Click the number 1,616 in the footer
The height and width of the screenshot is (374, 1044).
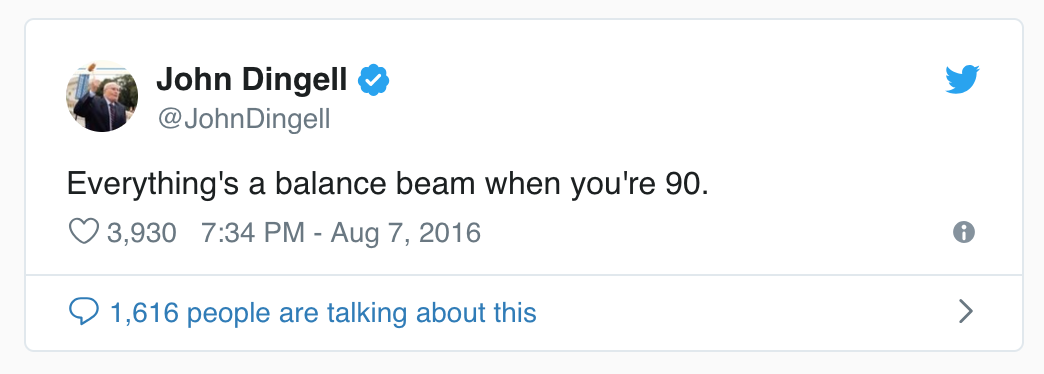[x=144, y=313]
